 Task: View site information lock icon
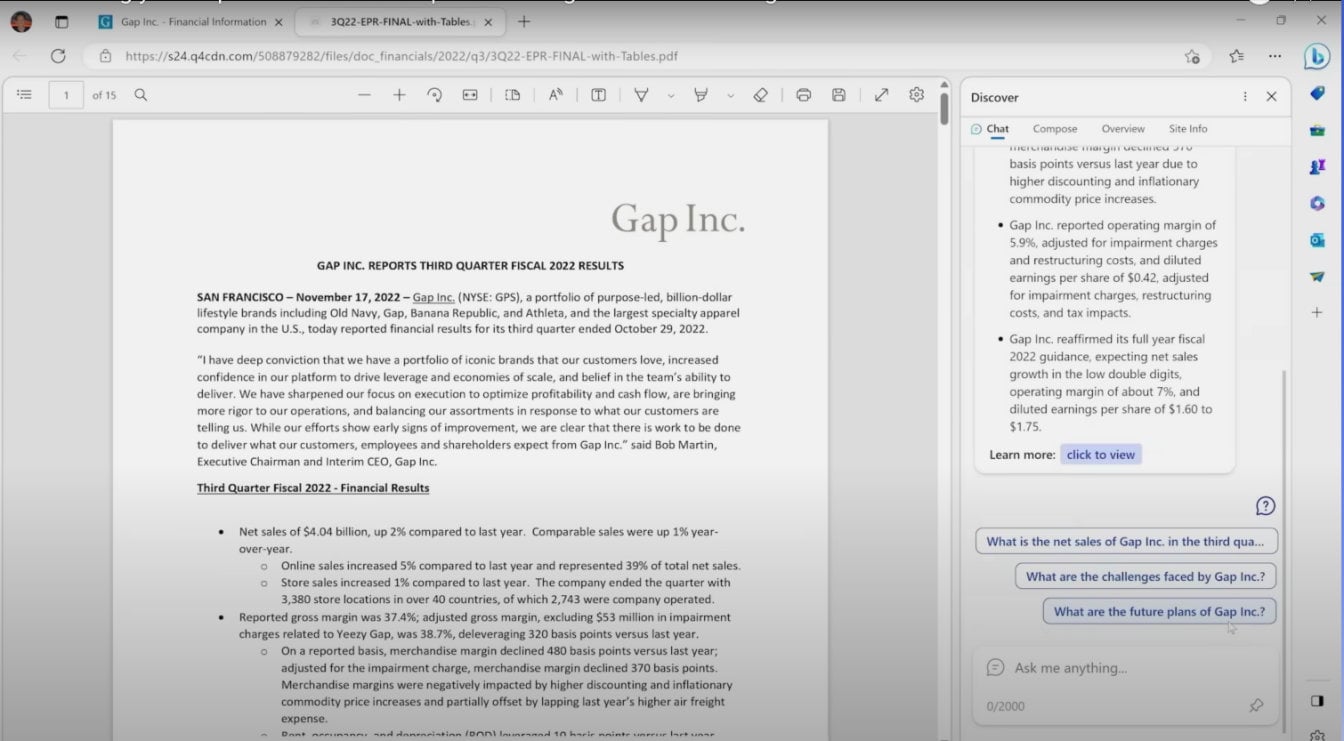pyautogui.click(x=105, y=56)
